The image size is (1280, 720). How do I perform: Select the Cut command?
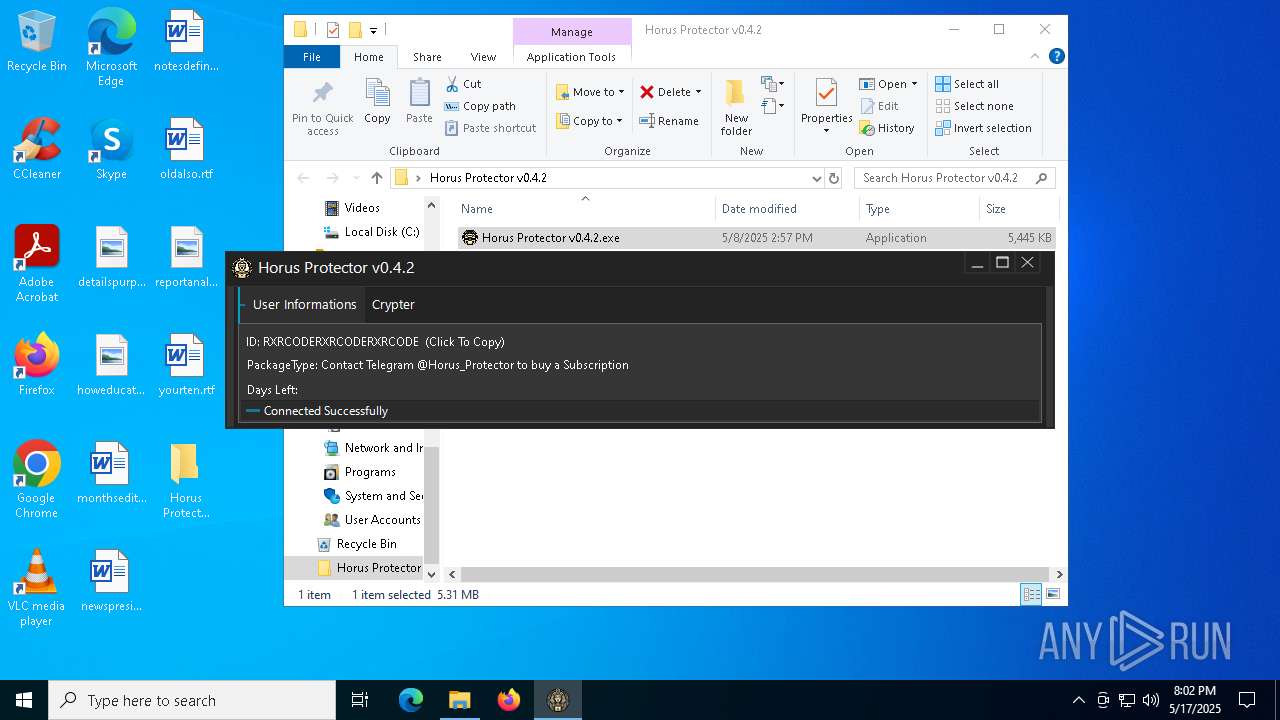point(463,84)
